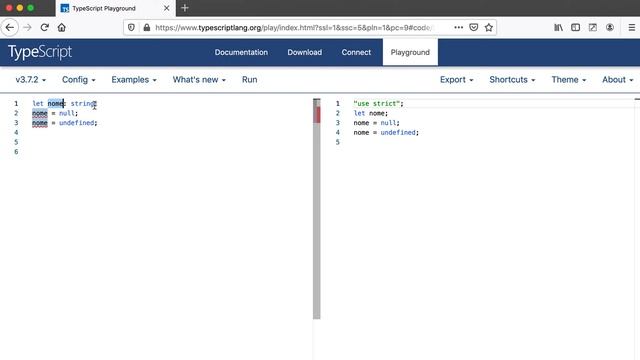Open the Firefox hamburger menu
640x360 pixels.
click(631, 27)
